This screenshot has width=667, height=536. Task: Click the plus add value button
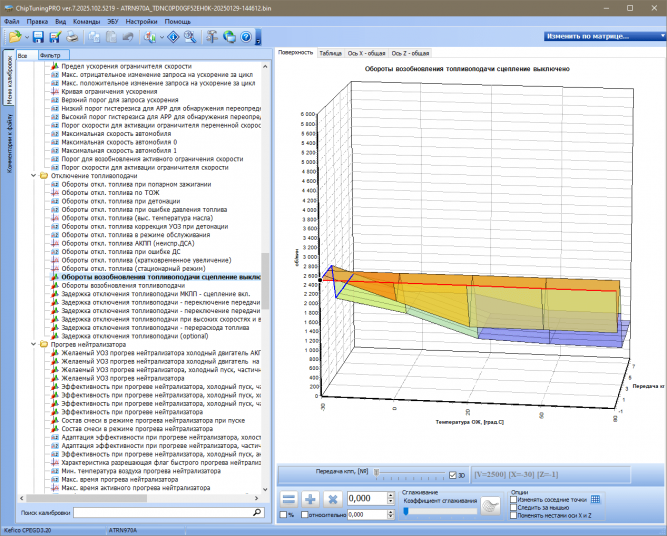[x=311, y=499]
